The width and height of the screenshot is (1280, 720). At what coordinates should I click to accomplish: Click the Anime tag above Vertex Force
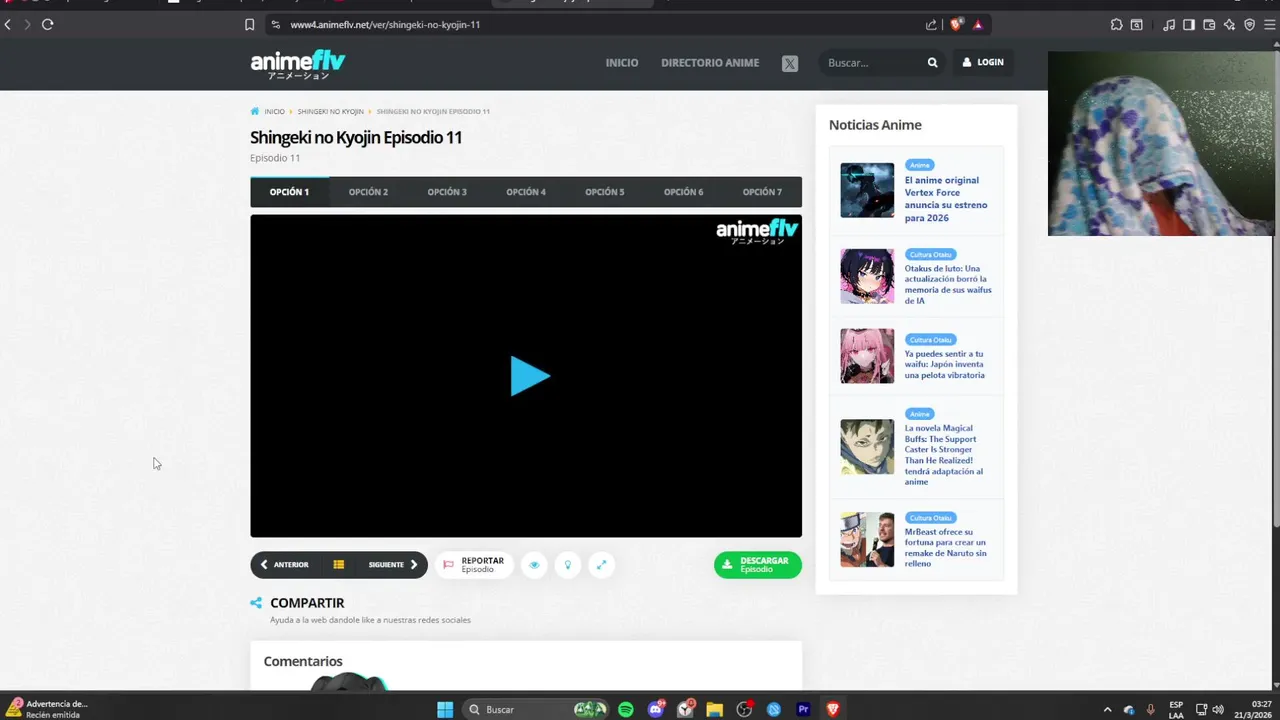tap(920, 165)
